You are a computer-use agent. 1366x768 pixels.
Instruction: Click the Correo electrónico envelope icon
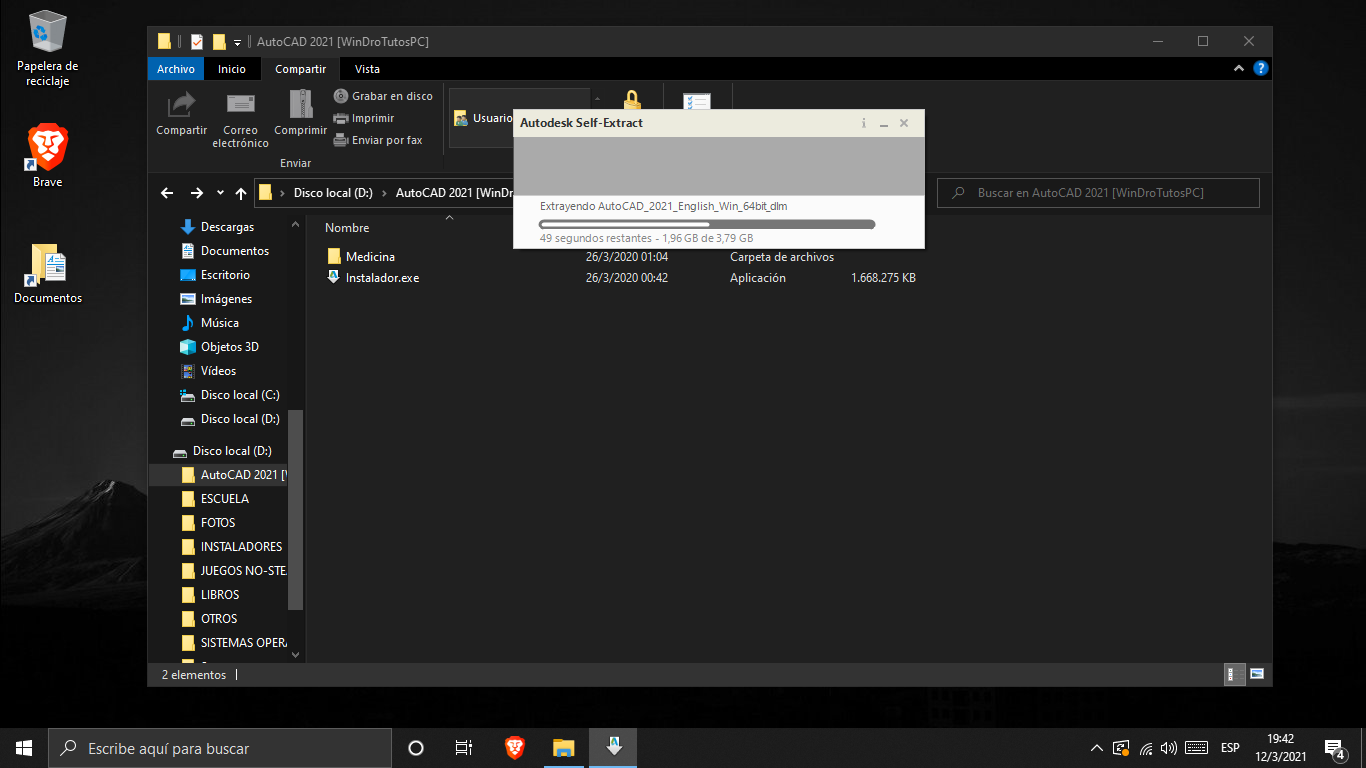(240, 103)
